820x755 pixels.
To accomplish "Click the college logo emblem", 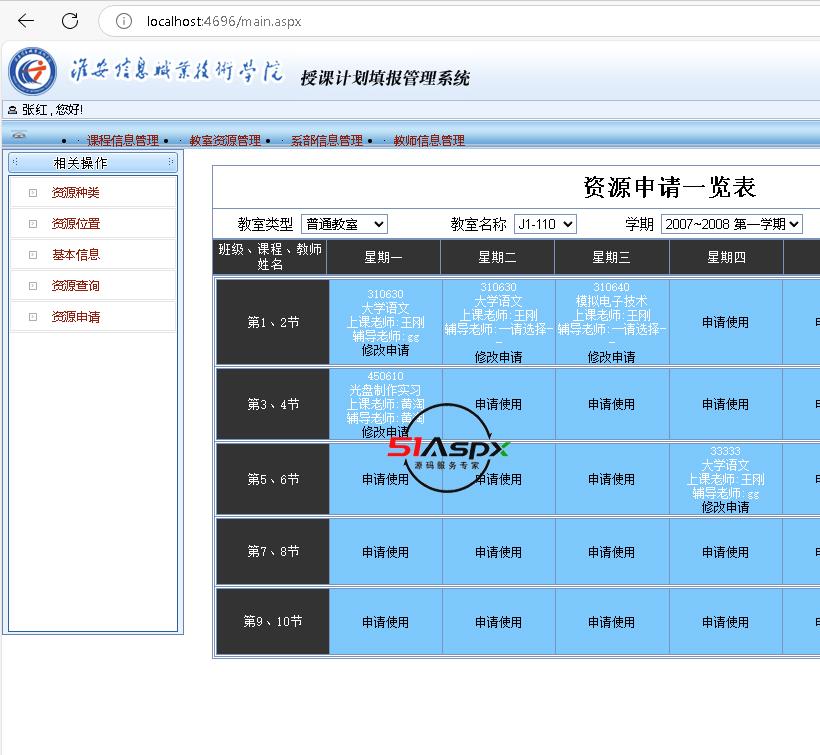I will pyautogui.click(x=32, y=71).
